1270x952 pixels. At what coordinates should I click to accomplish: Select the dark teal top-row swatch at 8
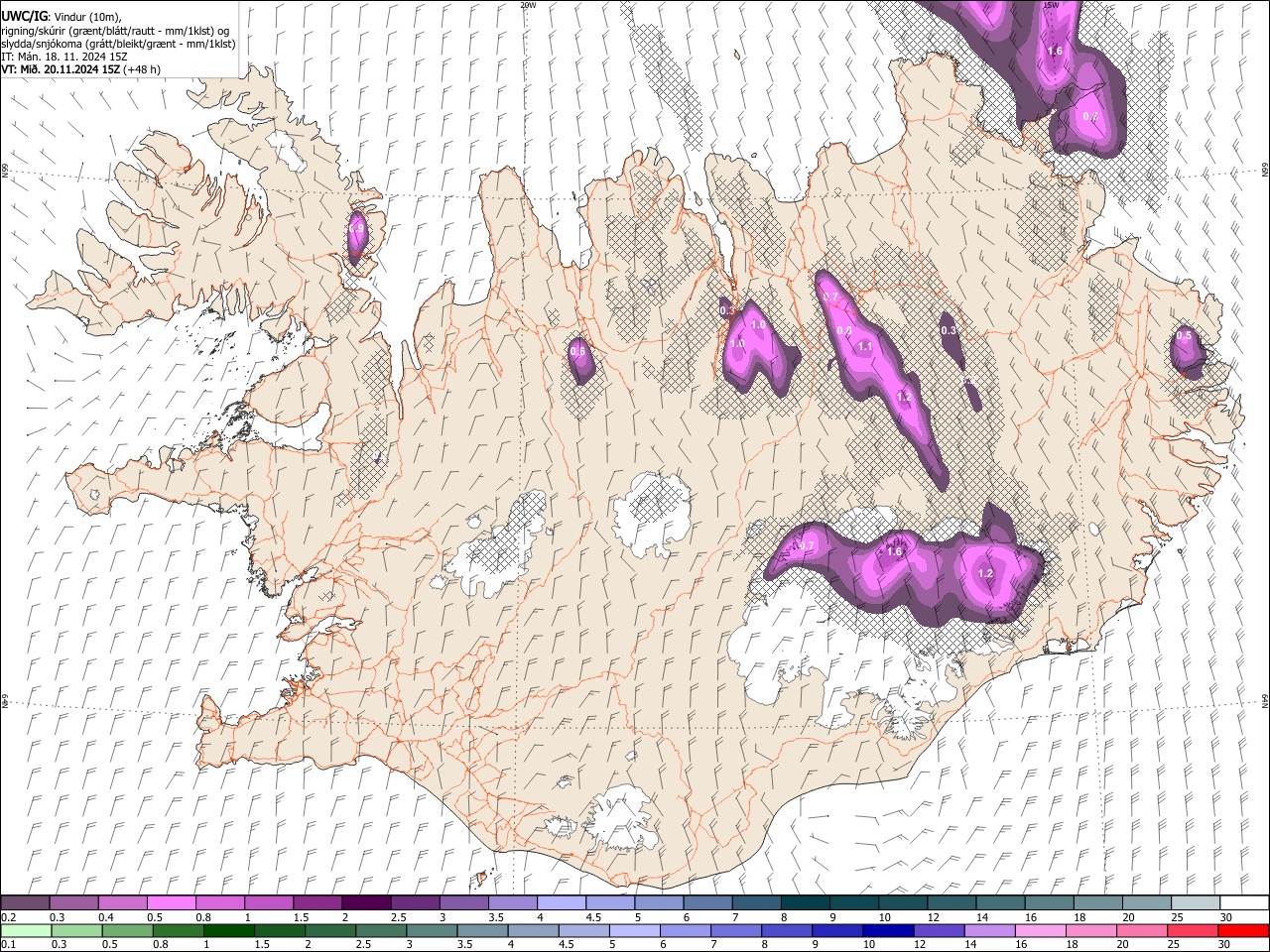(x=805, y=903)
